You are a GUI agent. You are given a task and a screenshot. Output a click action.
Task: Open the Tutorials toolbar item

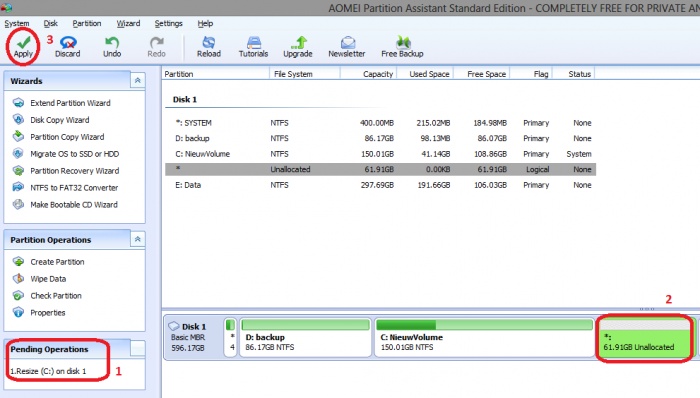tap(253, 47)
